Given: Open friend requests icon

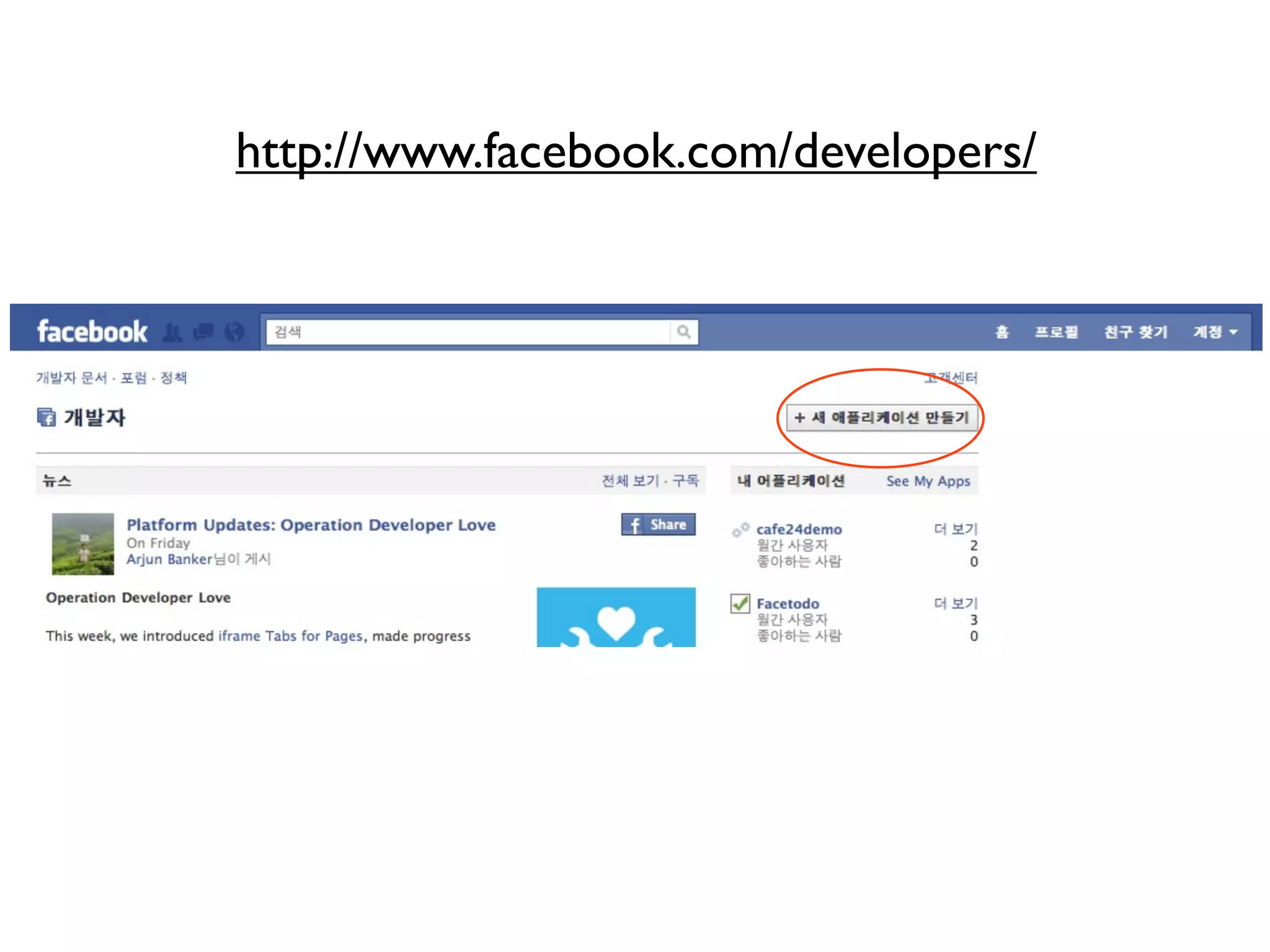Looking at the screenshot, I should click(x=172, y=333).
